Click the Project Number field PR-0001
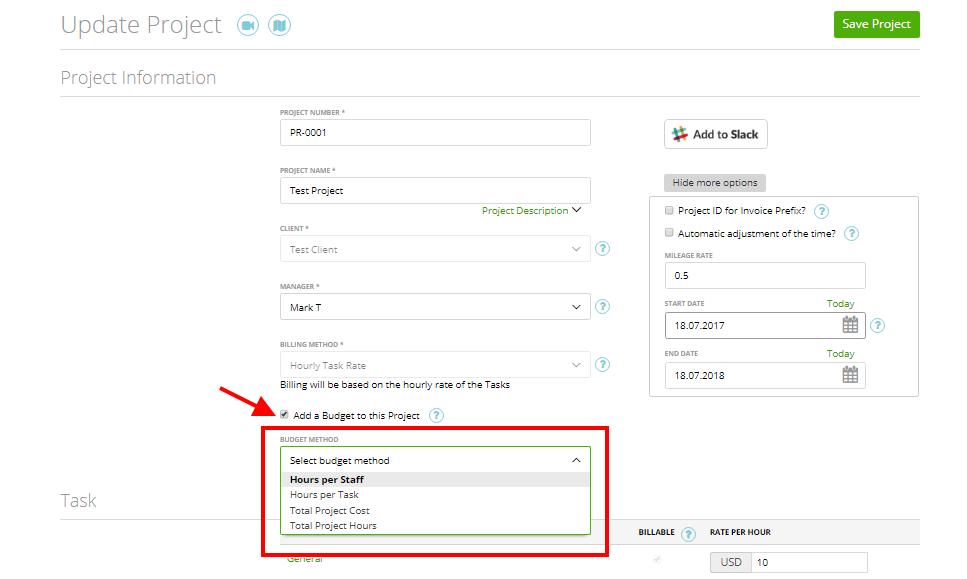The width and height of the screenshot is (967, 579). tap(435, 133)
